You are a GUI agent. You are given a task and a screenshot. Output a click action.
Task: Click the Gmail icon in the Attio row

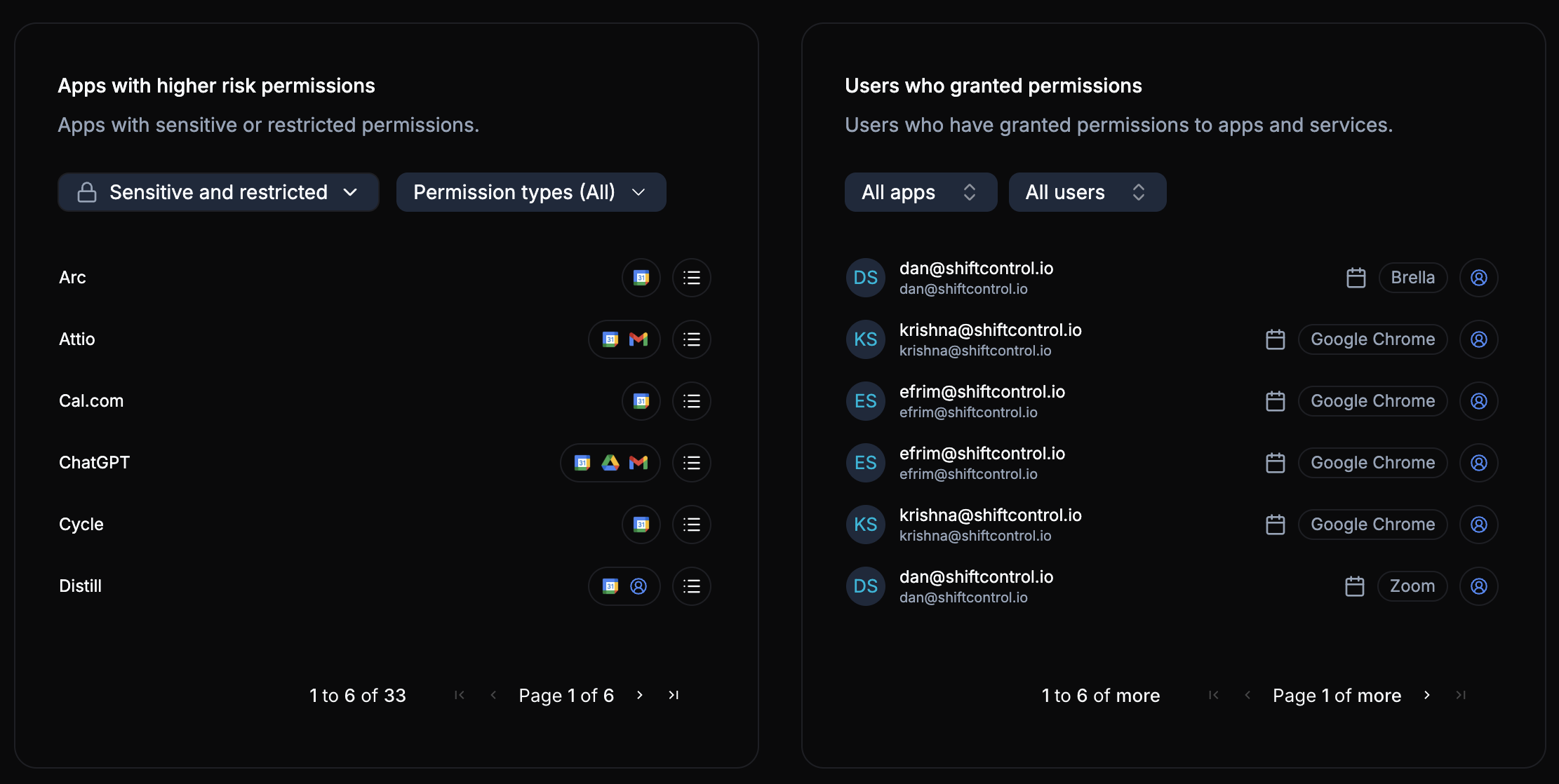coord(638,339)
